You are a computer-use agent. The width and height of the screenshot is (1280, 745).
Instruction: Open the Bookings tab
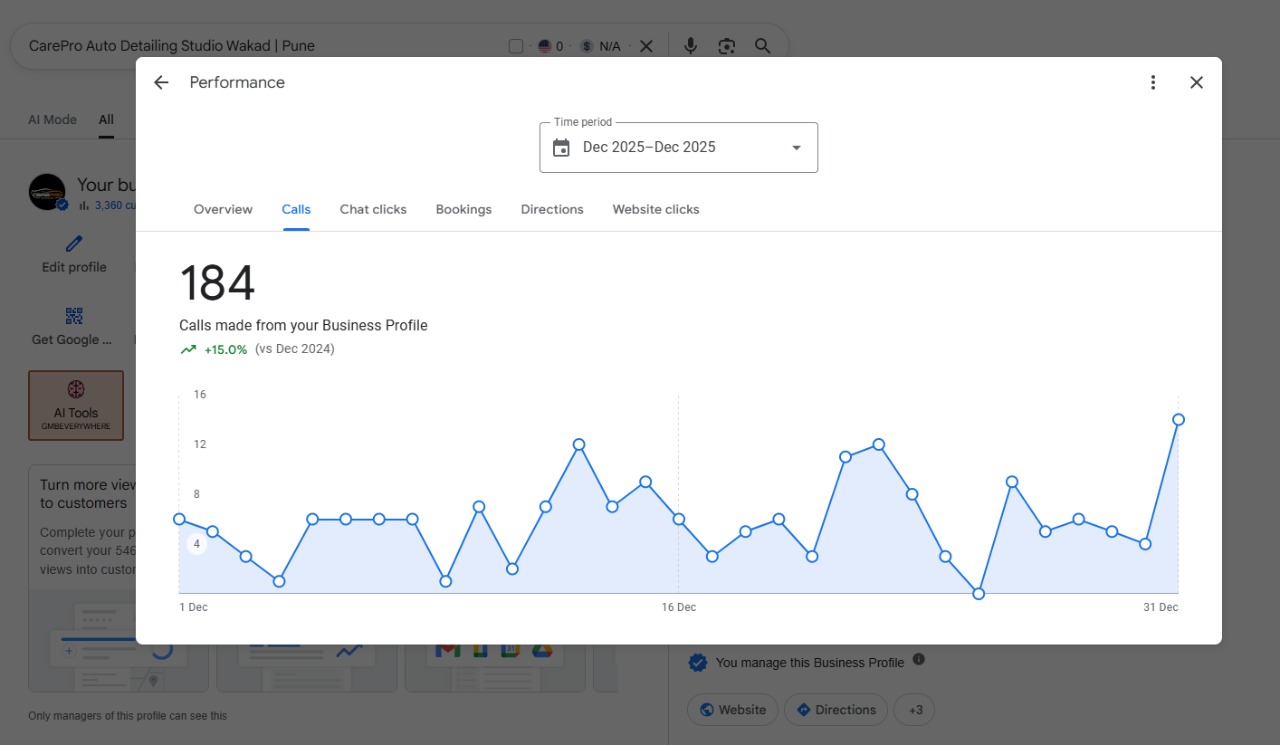tap(464, 209)
